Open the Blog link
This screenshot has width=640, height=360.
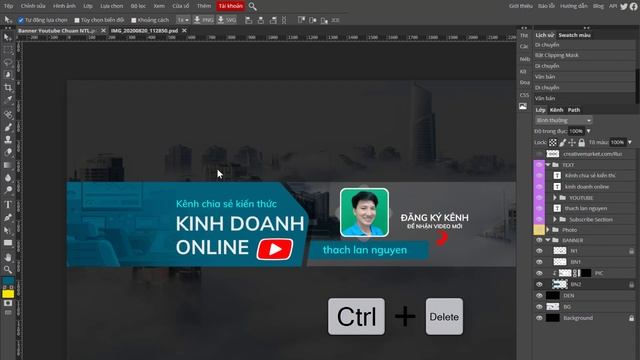[x=598, y=6]
